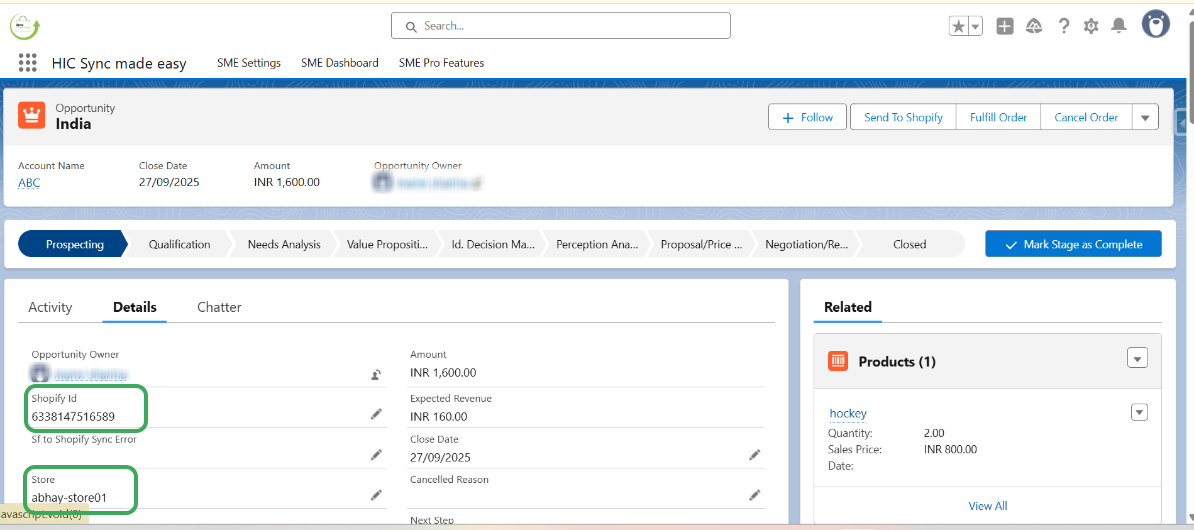The height and width of the screenshot is (530, 1194).
Task: Click Mark Stage as Complete
Action: 1074,244
